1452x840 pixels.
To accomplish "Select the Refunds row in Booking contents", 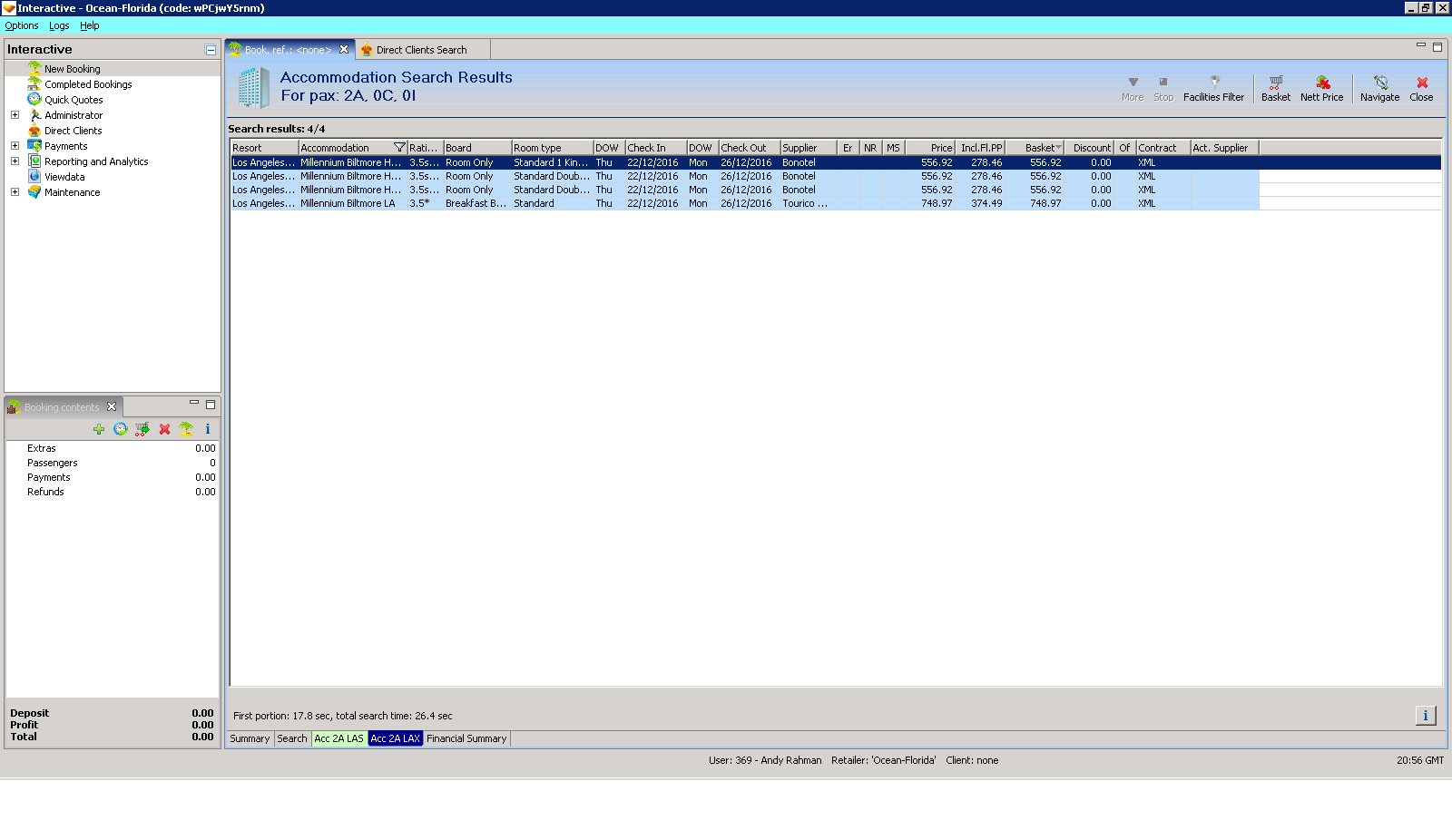I will pyautogui.click(x=113, y=492).
